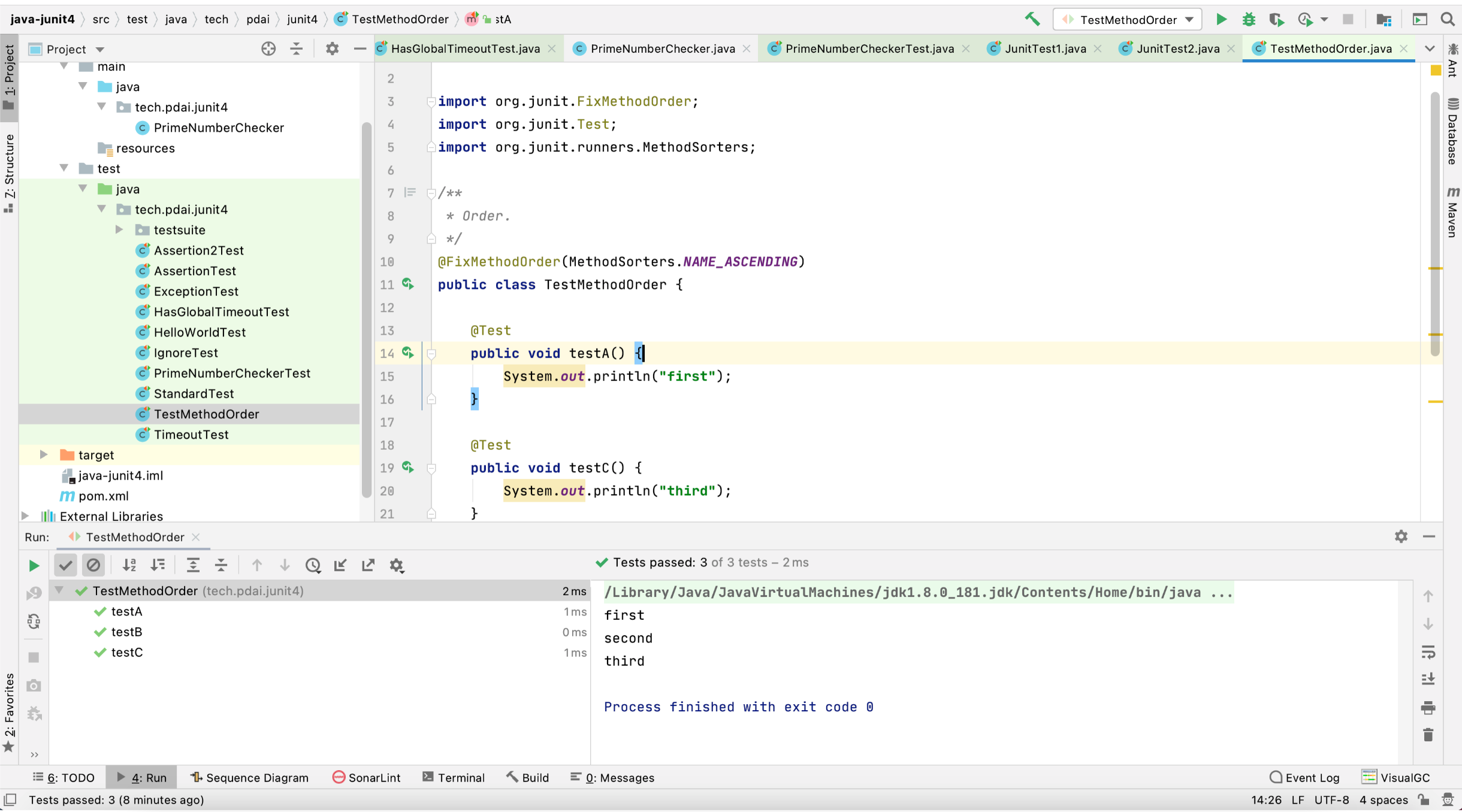Toggle Show Passed tests button
1462x812 pixels.
tap(66, 565)
